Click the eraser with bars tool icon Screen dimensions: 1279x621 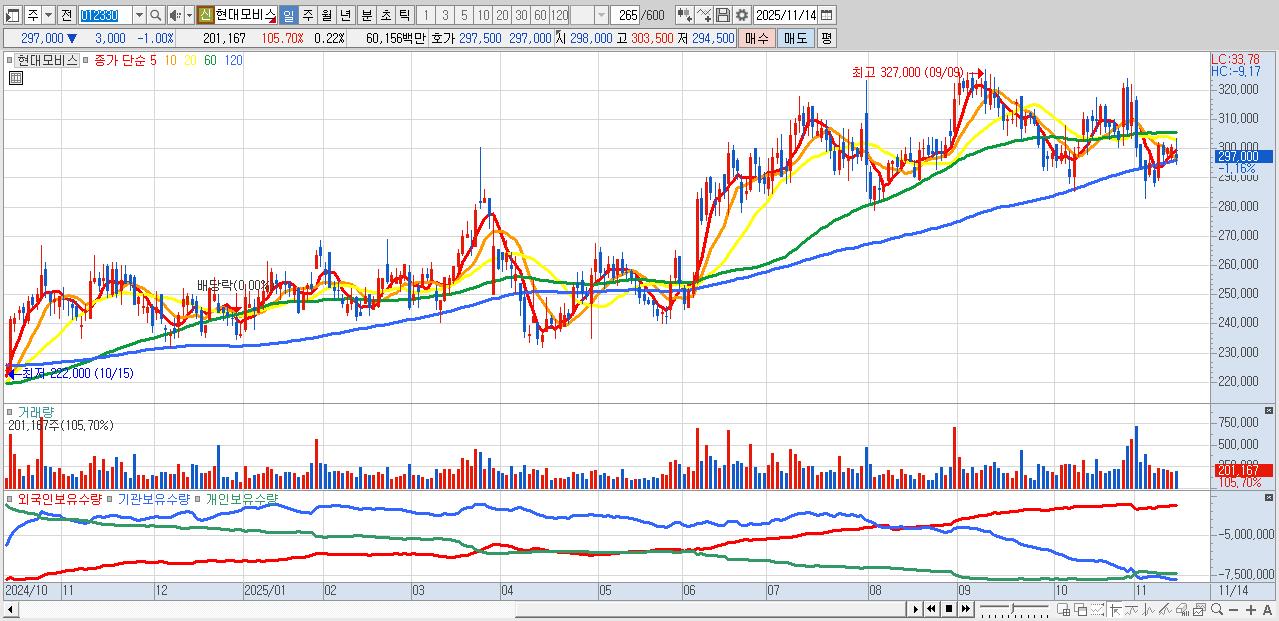pyautogui.click(x=1182, y=609)
